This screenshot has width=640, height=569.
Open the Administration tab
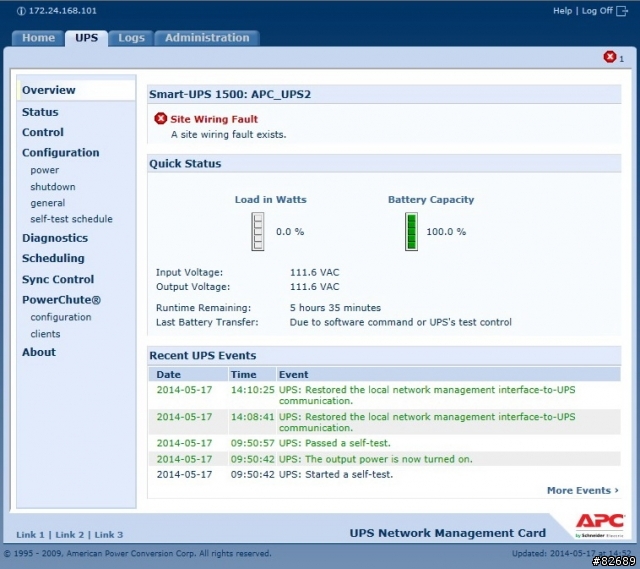click(x=207, y=38)
